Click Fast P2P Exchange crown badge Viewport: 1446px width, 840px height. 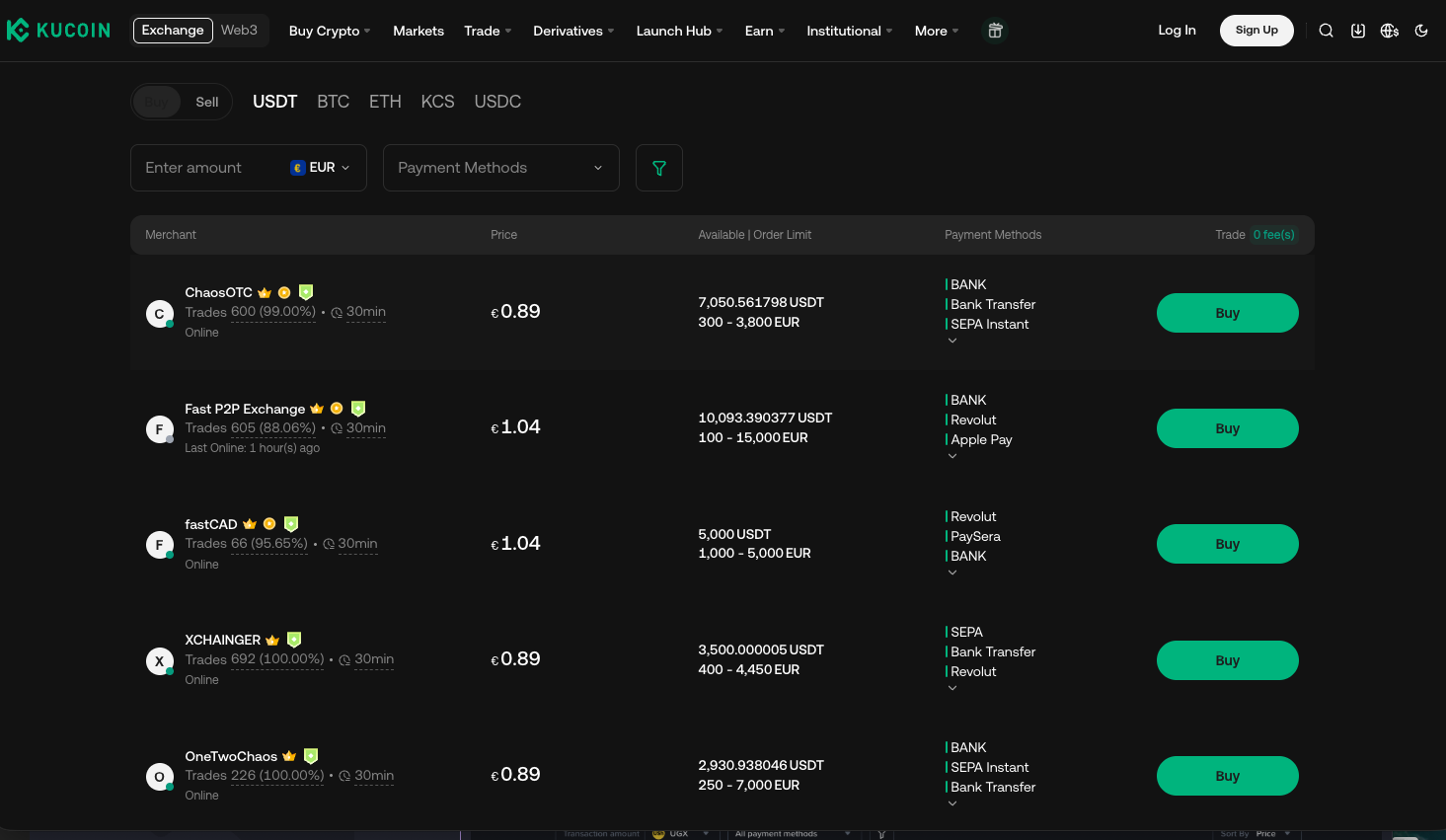point(317,409)
